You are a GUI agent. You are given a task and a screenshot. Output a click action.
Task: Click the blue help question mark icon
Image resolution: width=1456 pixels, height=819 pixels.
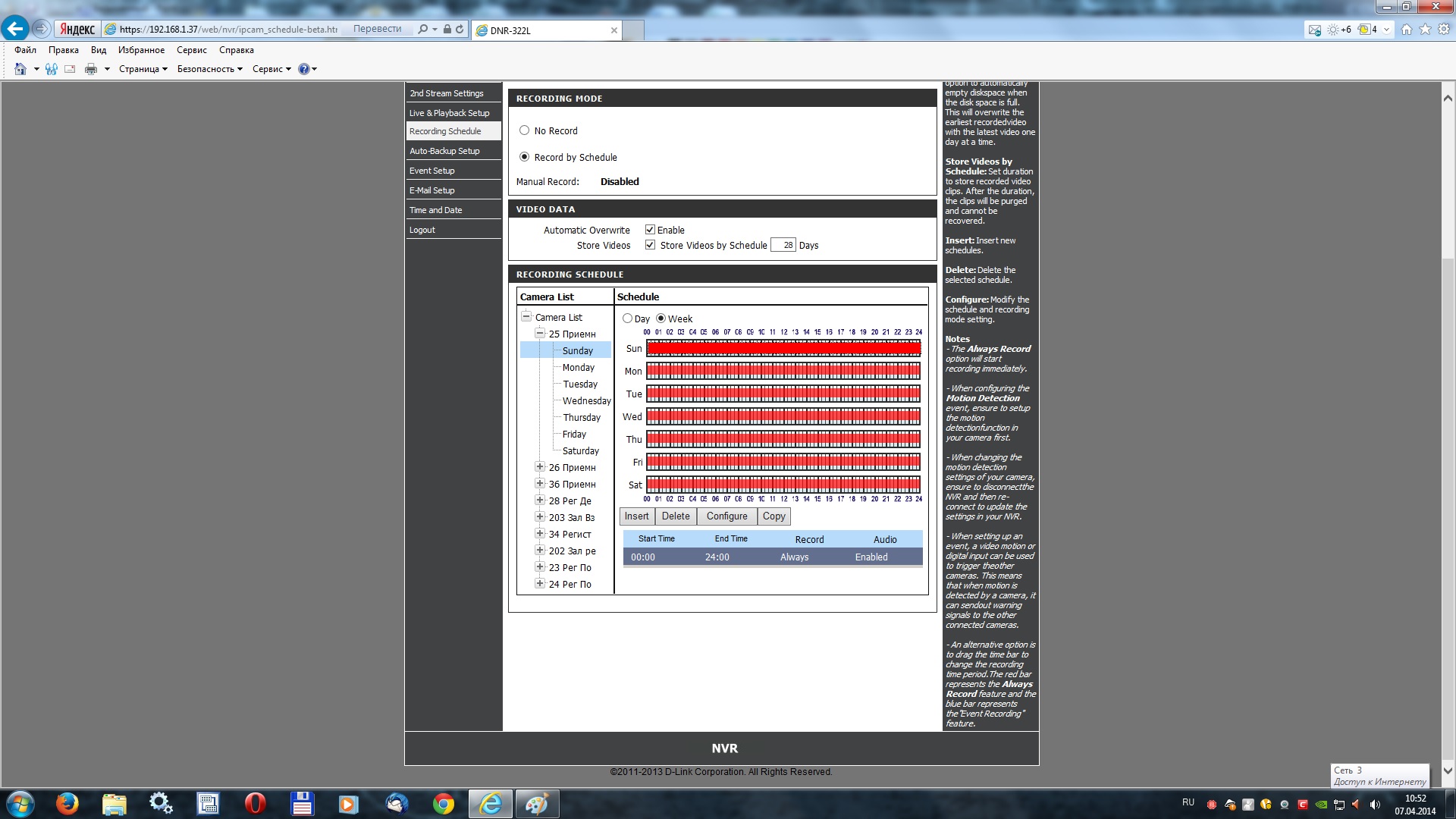[x=304, y=69]
